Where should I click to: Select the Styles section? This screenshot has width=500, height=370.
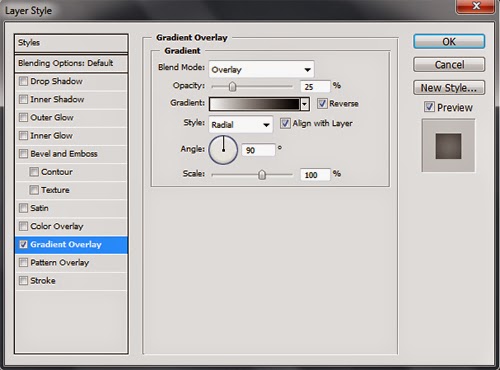71,43
